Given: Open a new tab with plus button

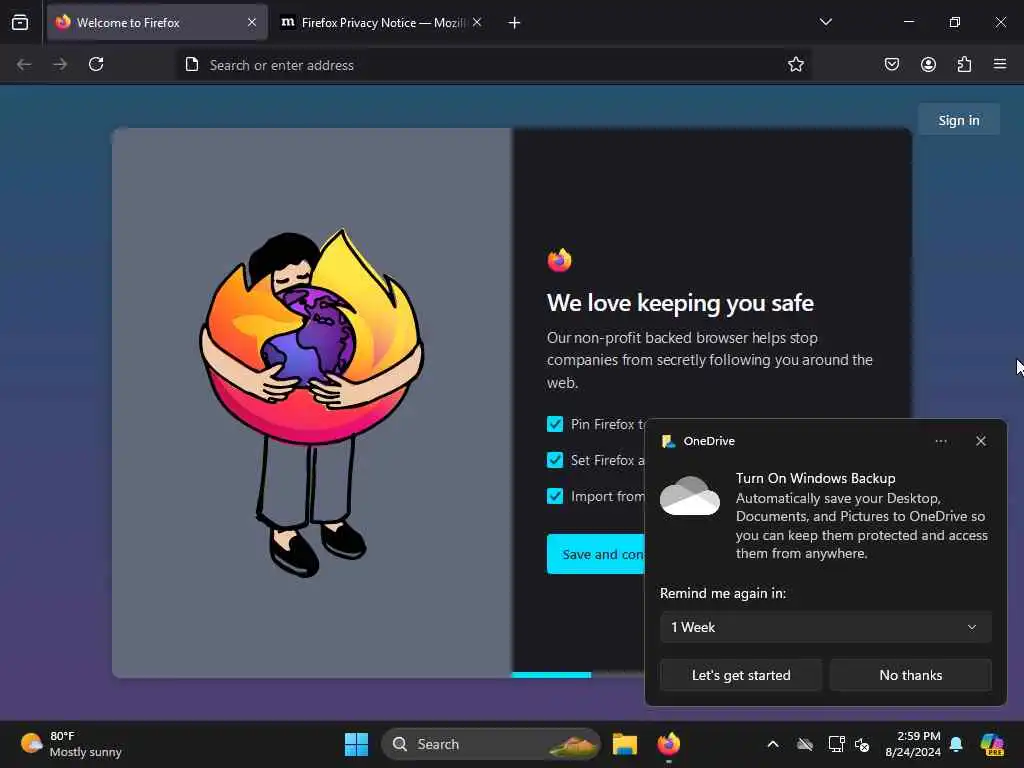Looking at the screenshot, I should [515, 23].
